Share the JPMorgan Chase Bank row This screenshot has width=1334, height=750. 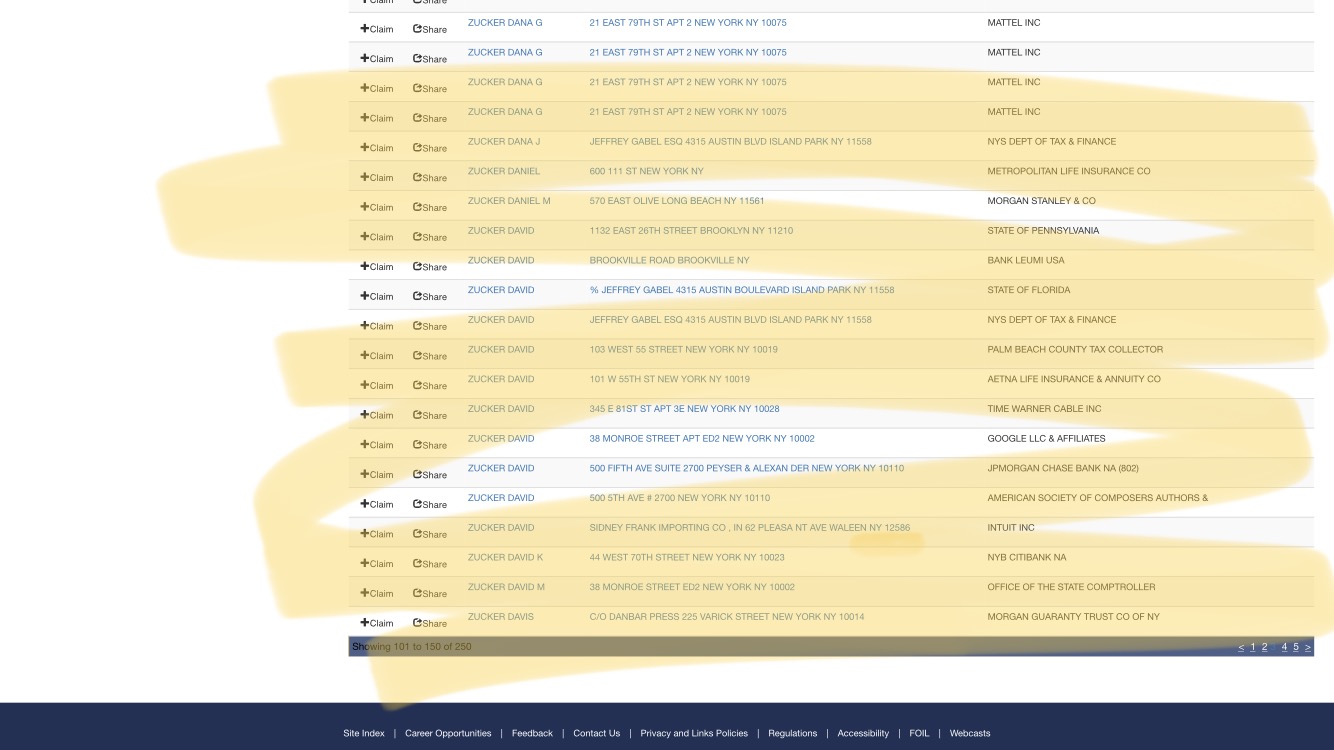click(x=430, y=474)
